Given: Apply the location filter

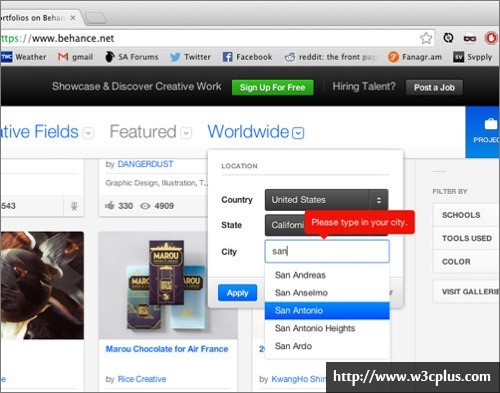Looking at the screenshot, I should pos(237,293).
